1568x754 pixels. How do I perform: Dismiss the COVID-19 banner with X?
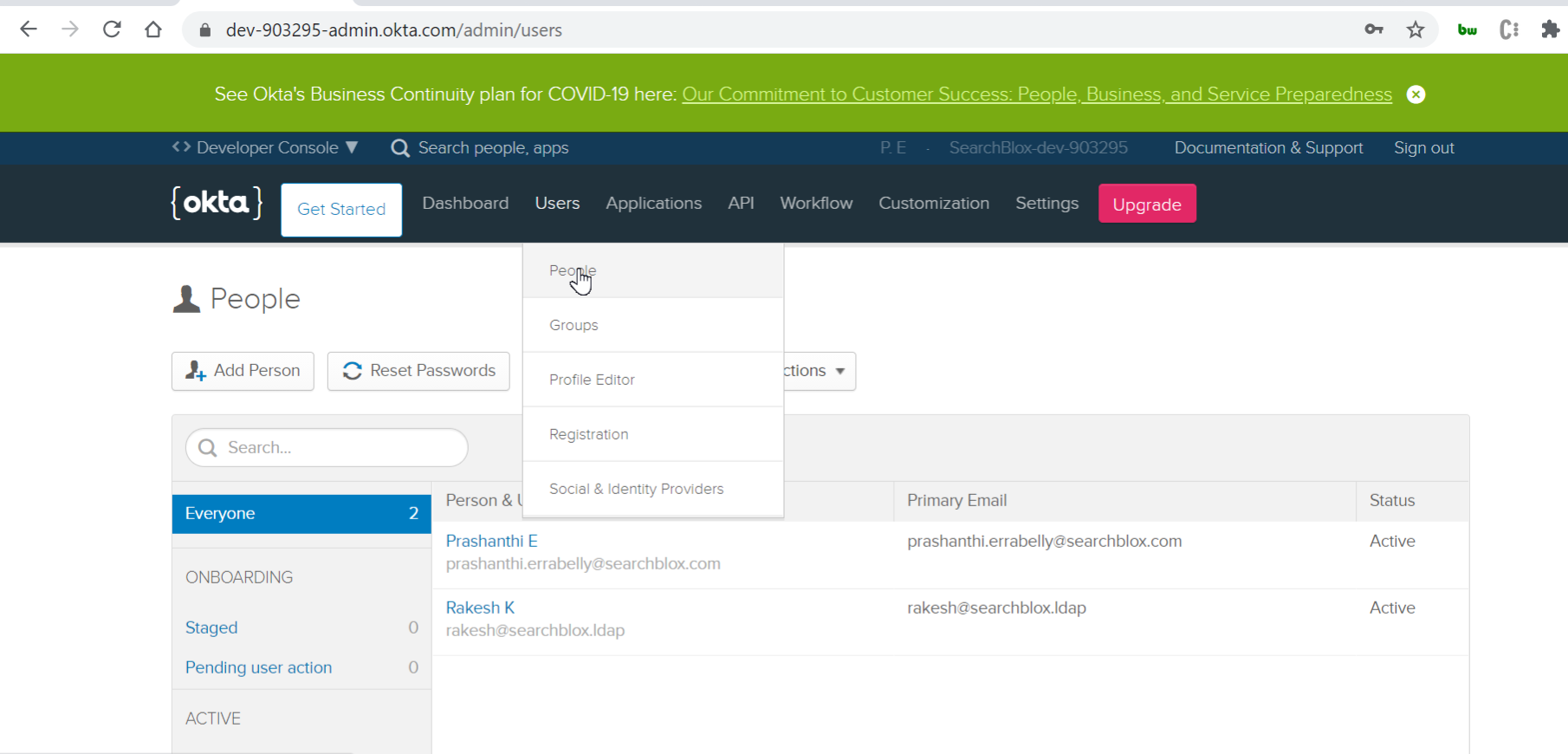pos(1416,94)
